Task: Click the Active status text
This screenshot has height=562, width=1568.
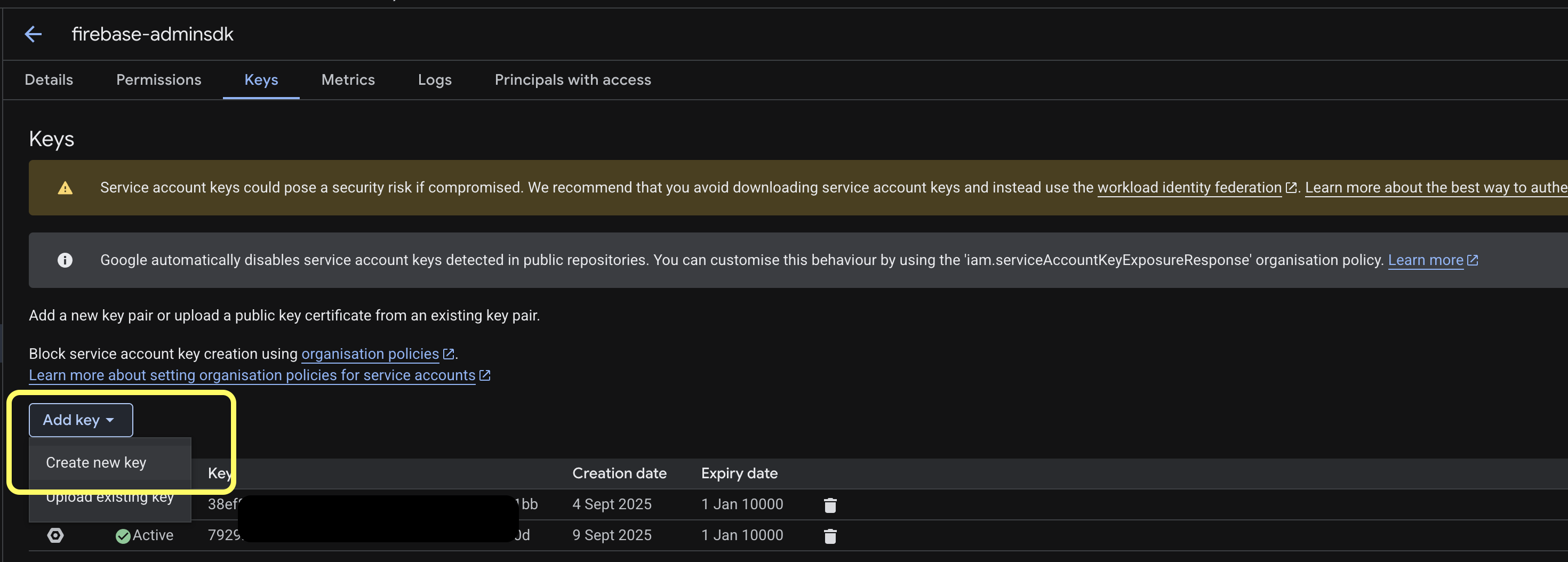Action: 153,535
